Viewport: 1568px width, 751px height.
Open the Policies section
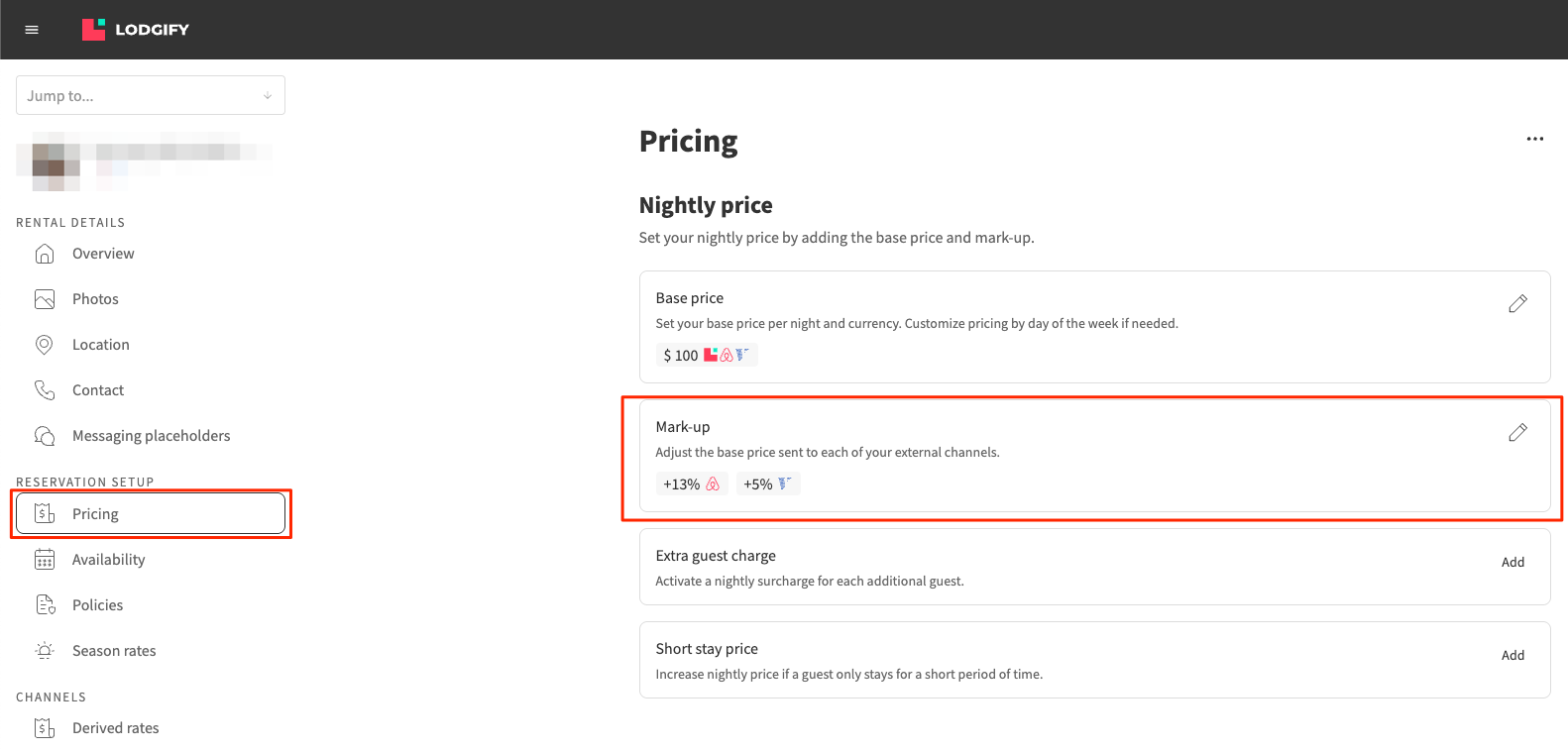coord(97,605)
